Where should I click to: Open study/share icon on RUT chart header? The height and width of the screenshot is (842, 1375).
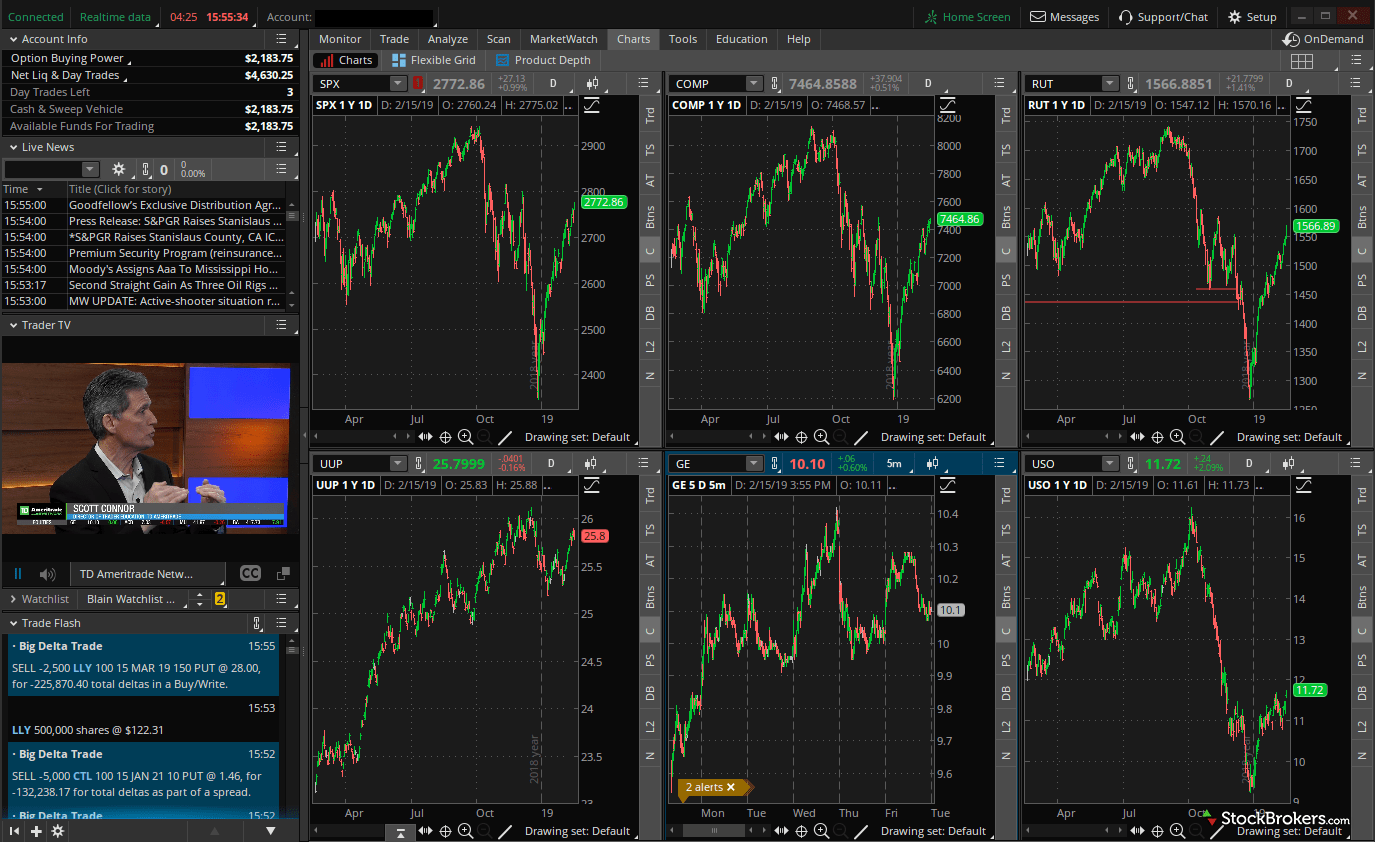(1303, 104)
